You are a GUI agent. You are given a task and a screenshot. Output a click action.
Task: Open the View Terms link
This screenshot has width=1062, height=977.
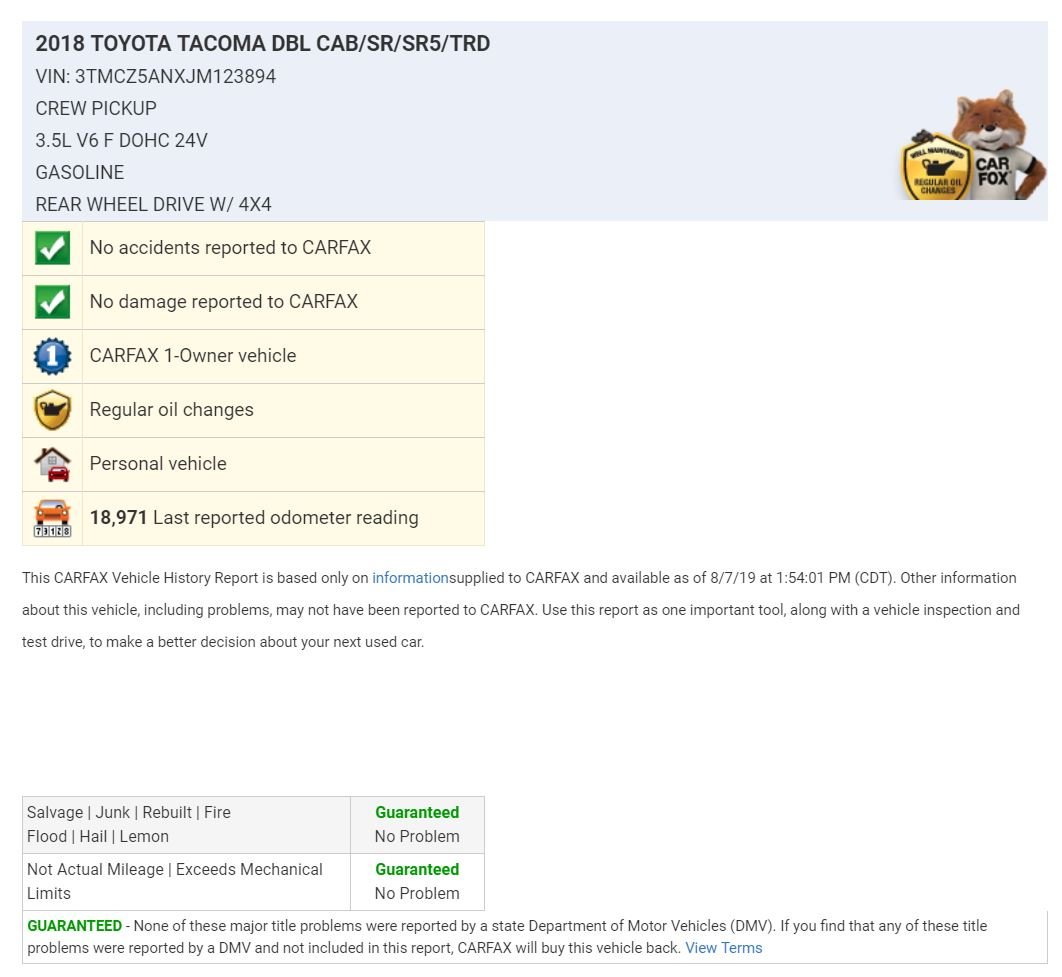click(723, 948)
